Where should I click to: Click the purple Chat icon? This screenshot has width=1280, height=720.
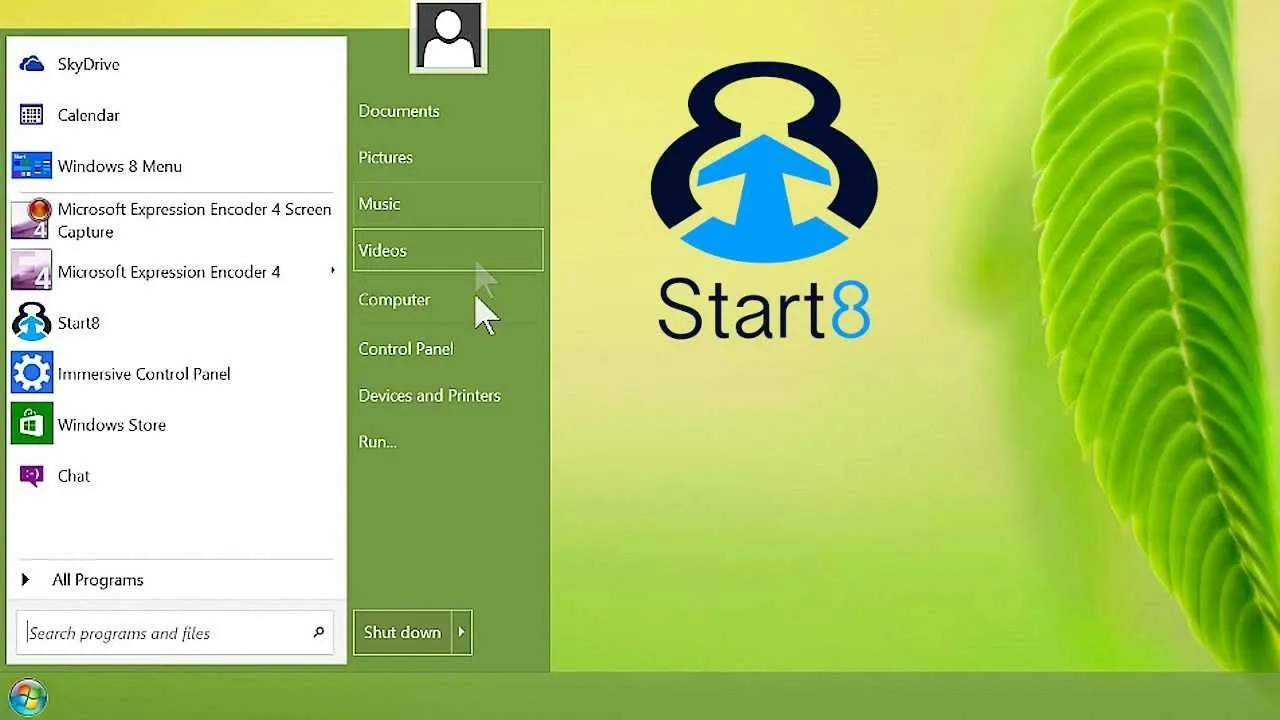(x=32, y=476)
